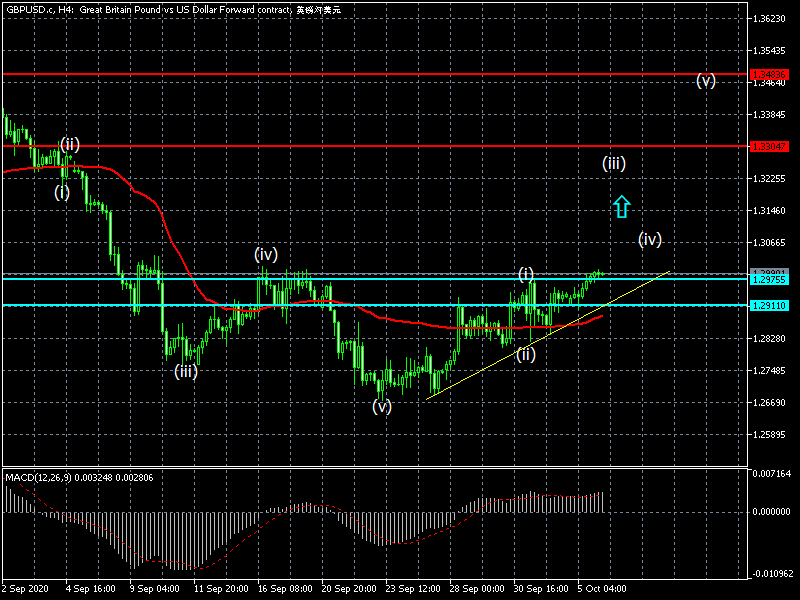Select the cyan 1.29755 price level tag
Screen dimensions: 800x600
768,280
